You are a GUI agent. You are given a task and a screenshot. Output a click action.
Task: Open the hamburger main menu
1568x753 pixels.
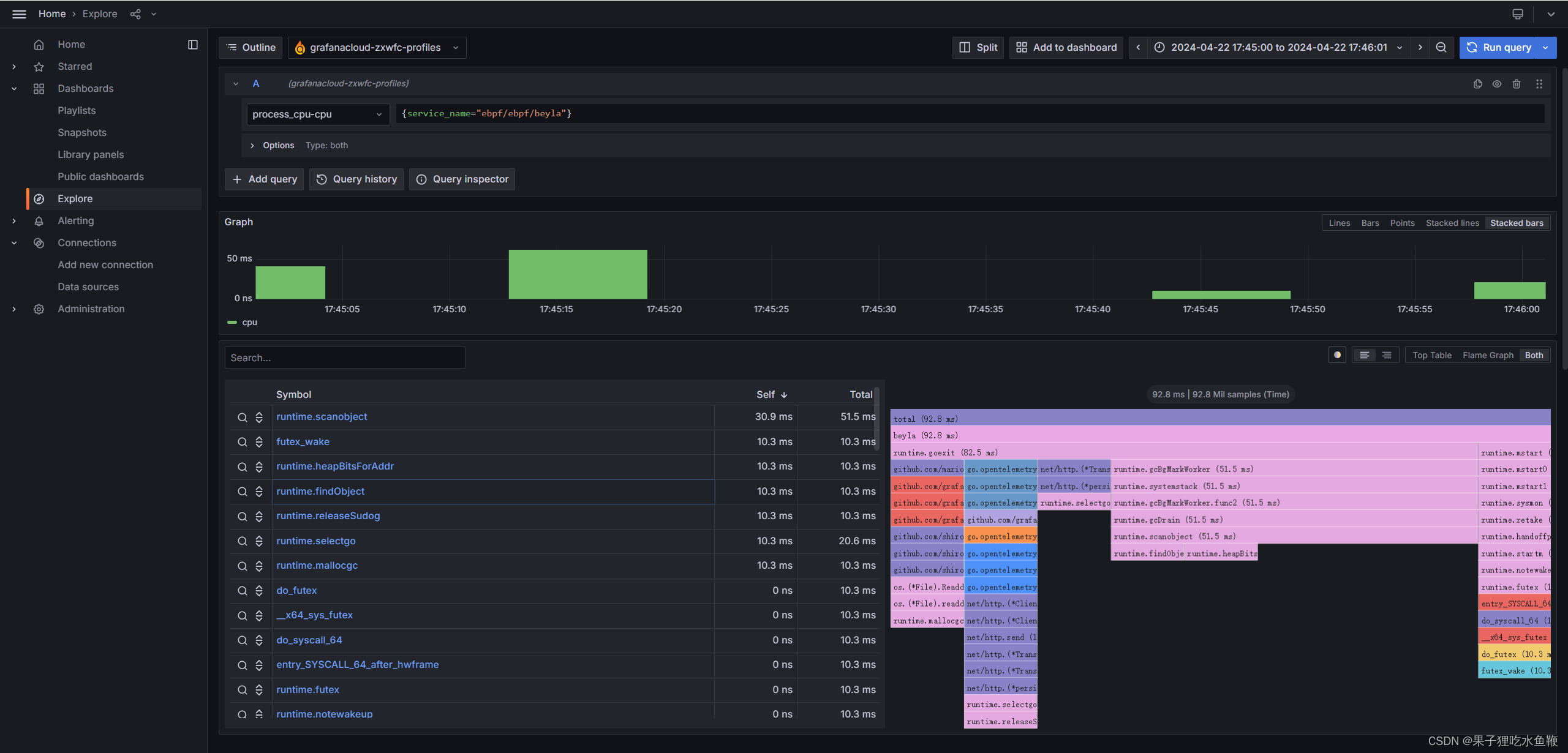coord(19,13)
